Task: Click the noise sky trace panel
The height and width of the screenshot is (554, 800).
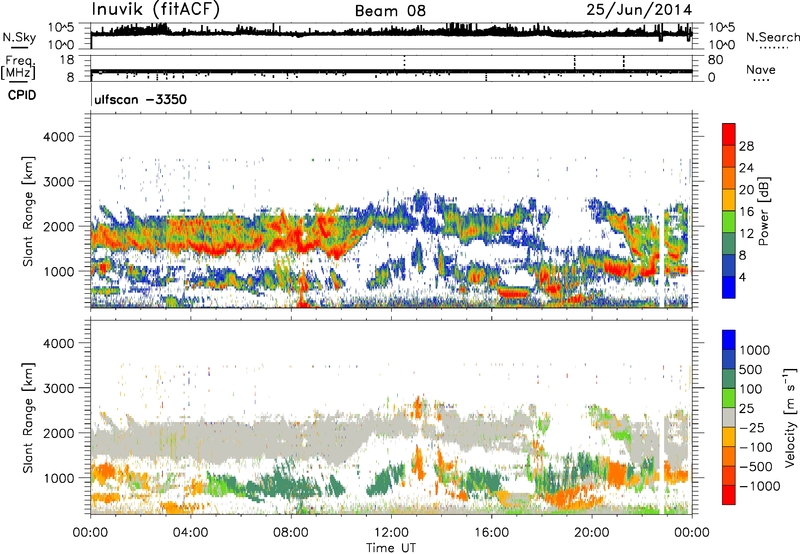Action: coord(391,36)
